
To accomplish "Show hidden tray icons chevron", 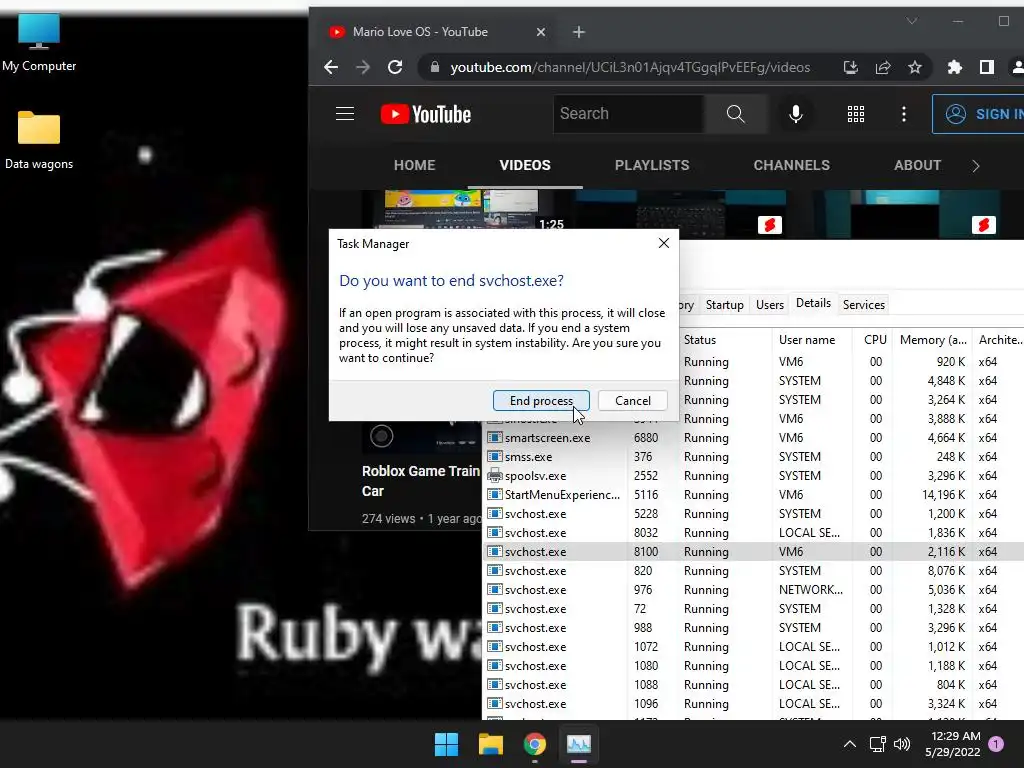I will coord(850,744).
